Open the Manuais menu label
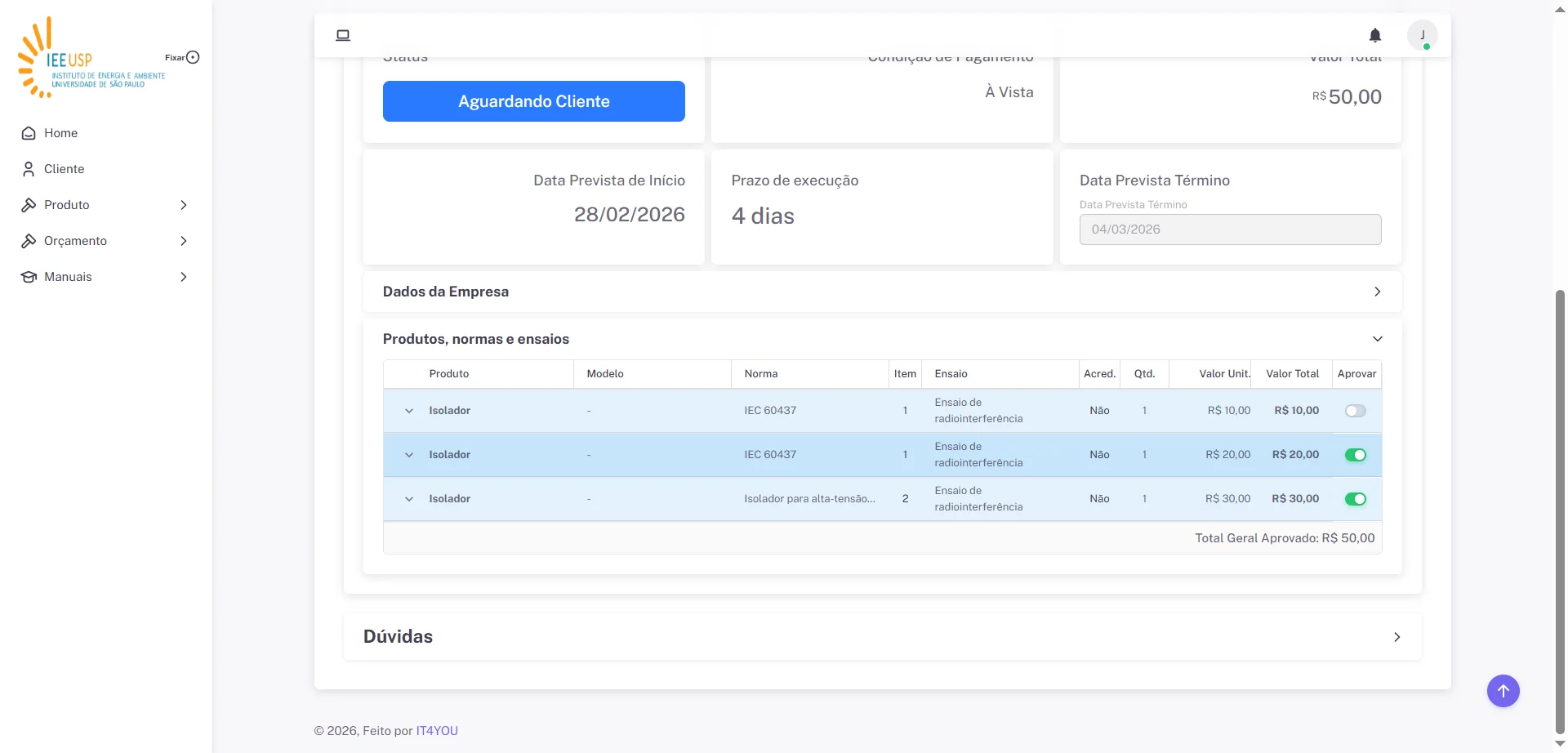Image resolution: width=1568 pixels, height=753 pixels. coord(68,277)
